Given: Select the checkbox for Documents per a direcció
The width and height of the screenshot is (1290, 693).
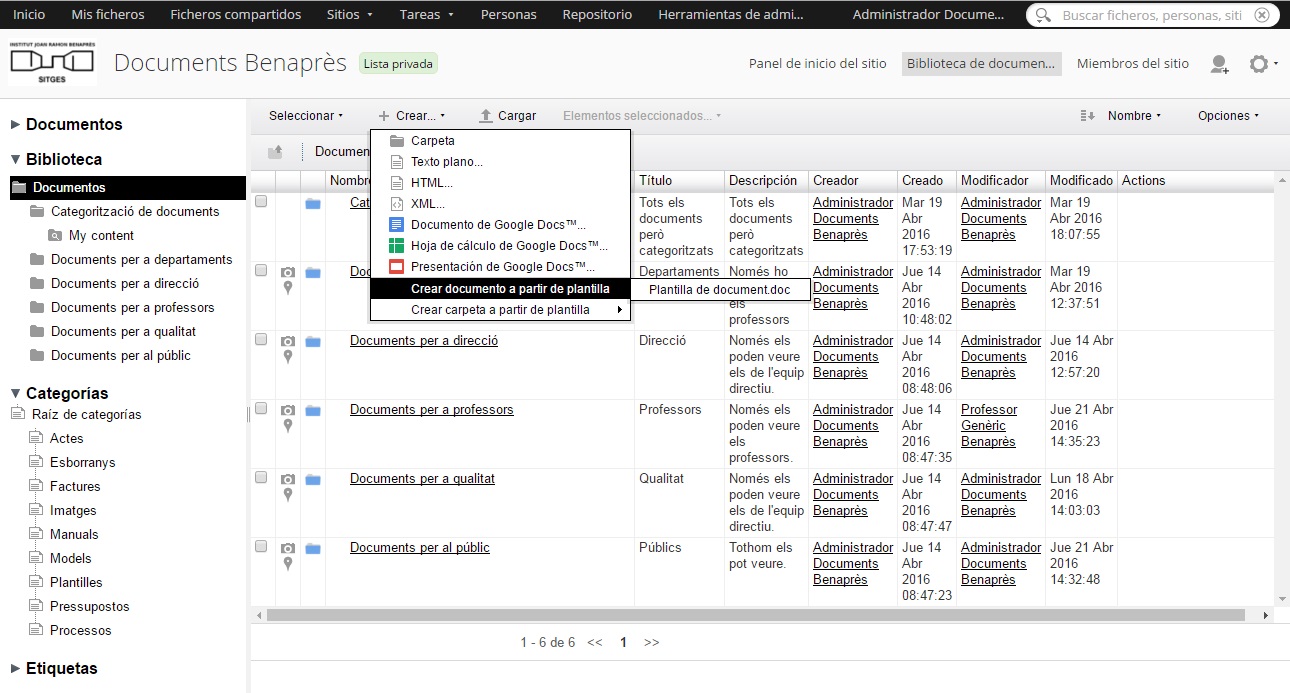Looking at the screenshot, I should point(261,339).
